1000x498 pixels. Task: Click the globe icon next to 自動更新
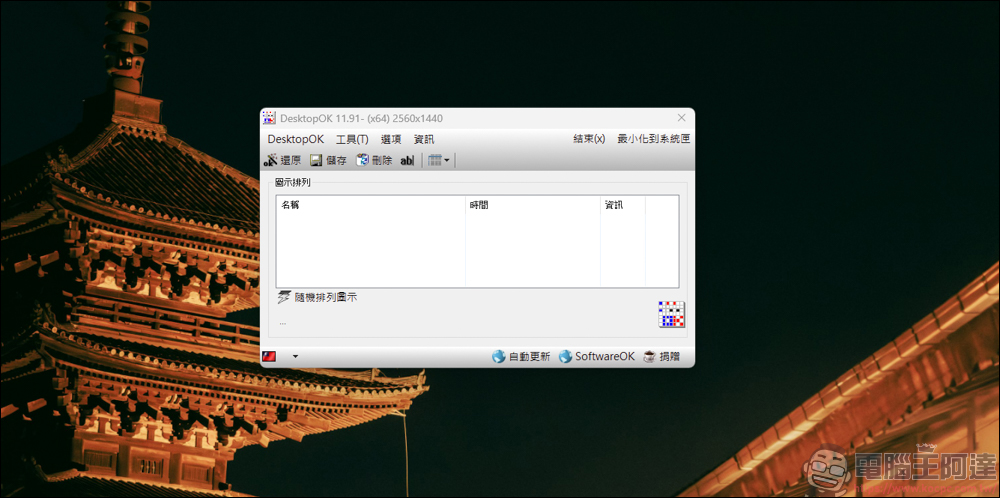pos(499,356)
